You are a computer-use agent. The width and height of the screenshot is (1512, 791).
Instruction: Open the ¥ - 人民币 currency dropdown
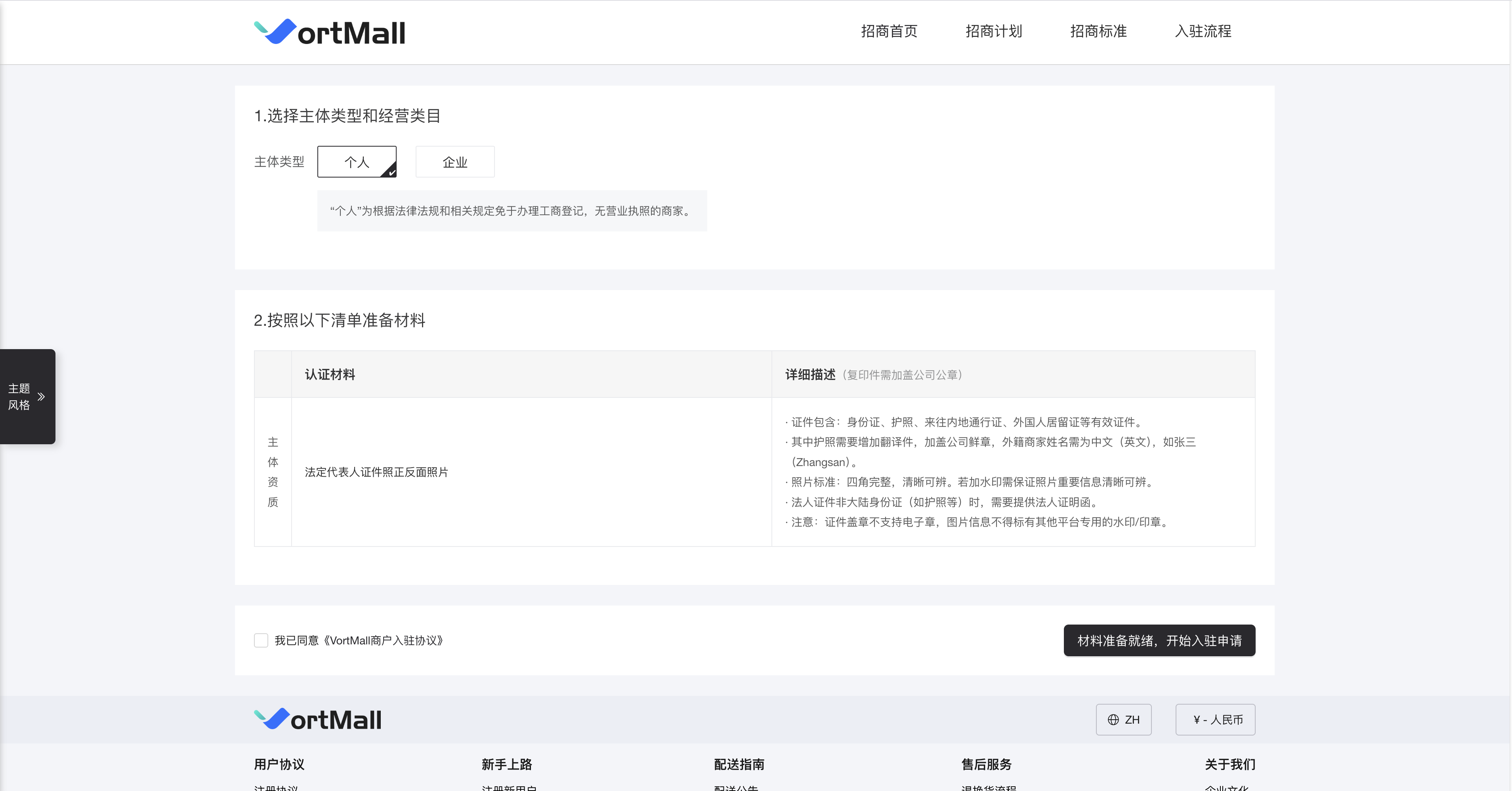coord(1215,720)
